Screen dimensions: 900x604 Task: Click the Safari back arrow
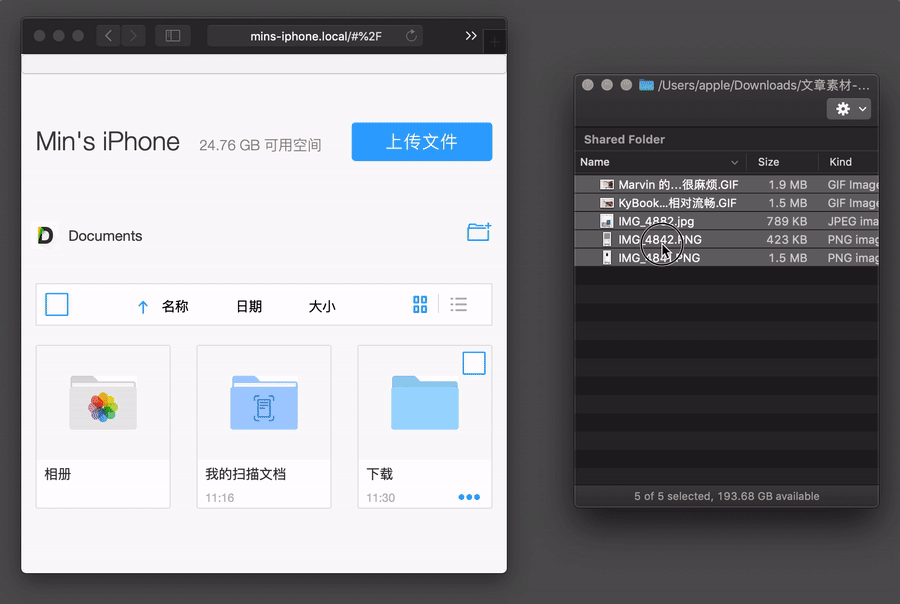[x=108, y=36]
